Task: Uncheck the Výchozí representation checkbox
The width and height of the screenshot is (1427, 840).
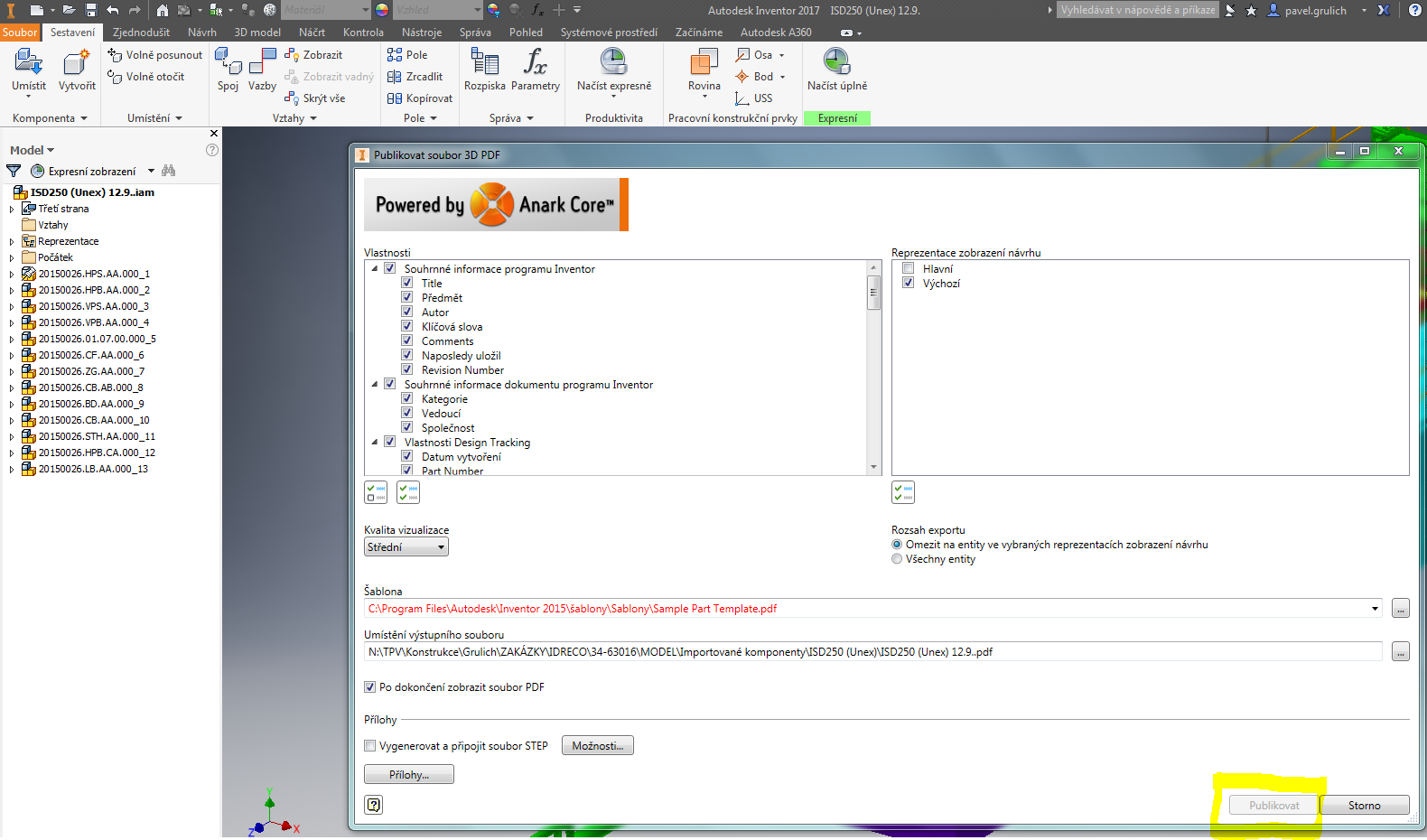Action: 909,283
